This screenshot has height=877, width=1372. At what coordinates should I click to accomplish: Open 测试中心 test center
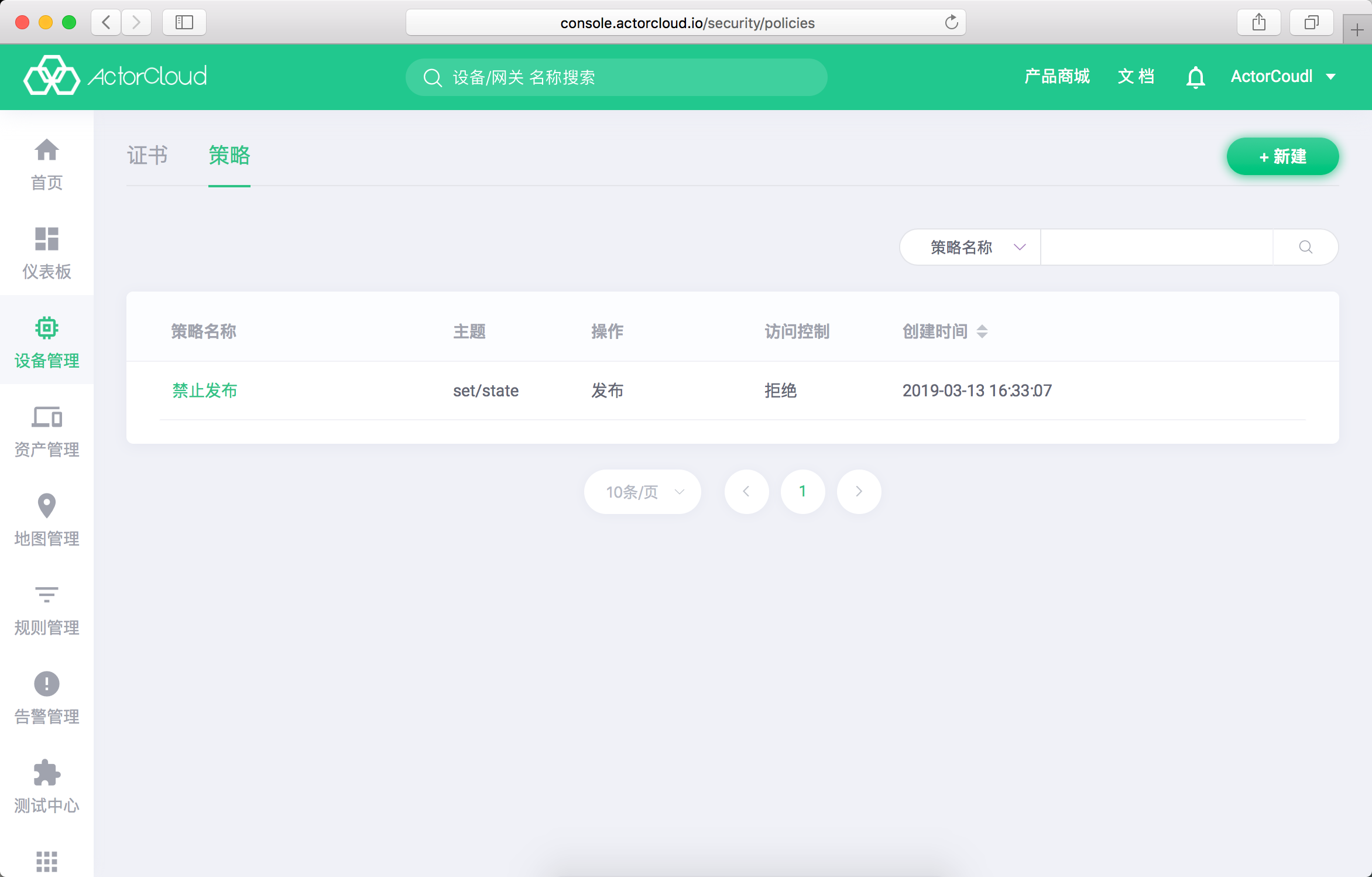47,787
